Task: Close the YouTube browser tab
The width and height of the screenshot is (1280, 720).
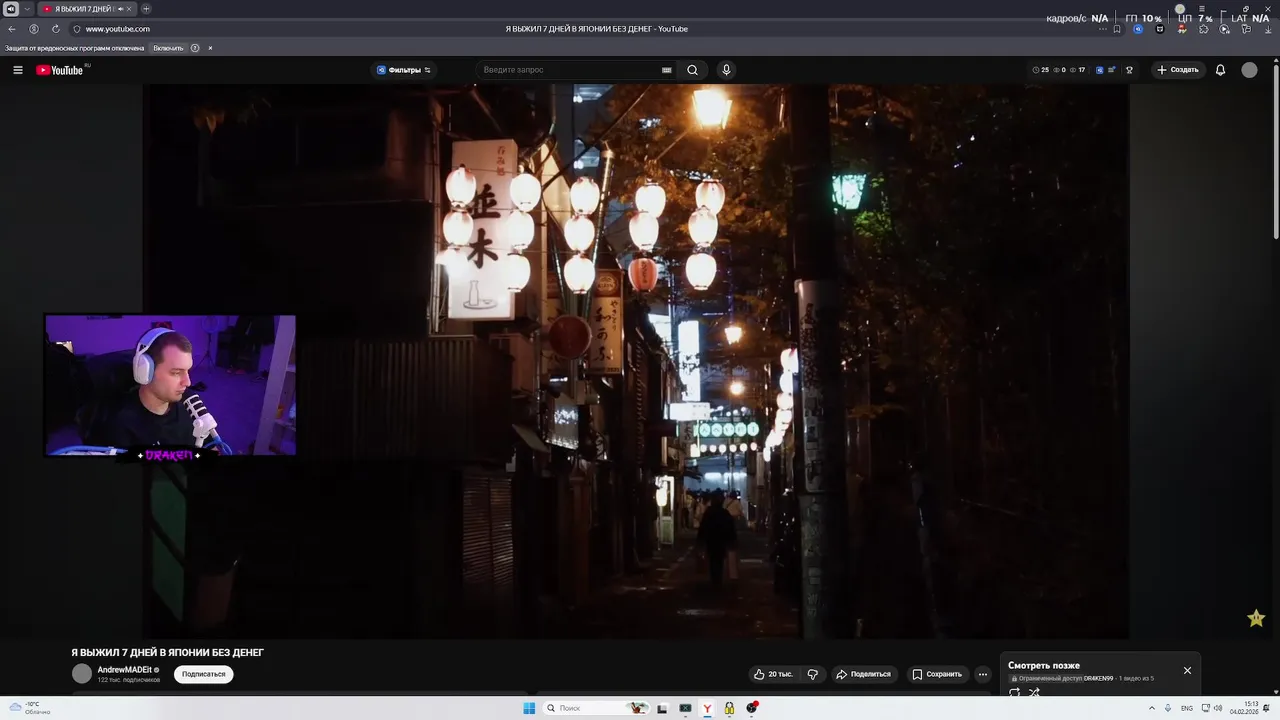Action: [129, 9]
